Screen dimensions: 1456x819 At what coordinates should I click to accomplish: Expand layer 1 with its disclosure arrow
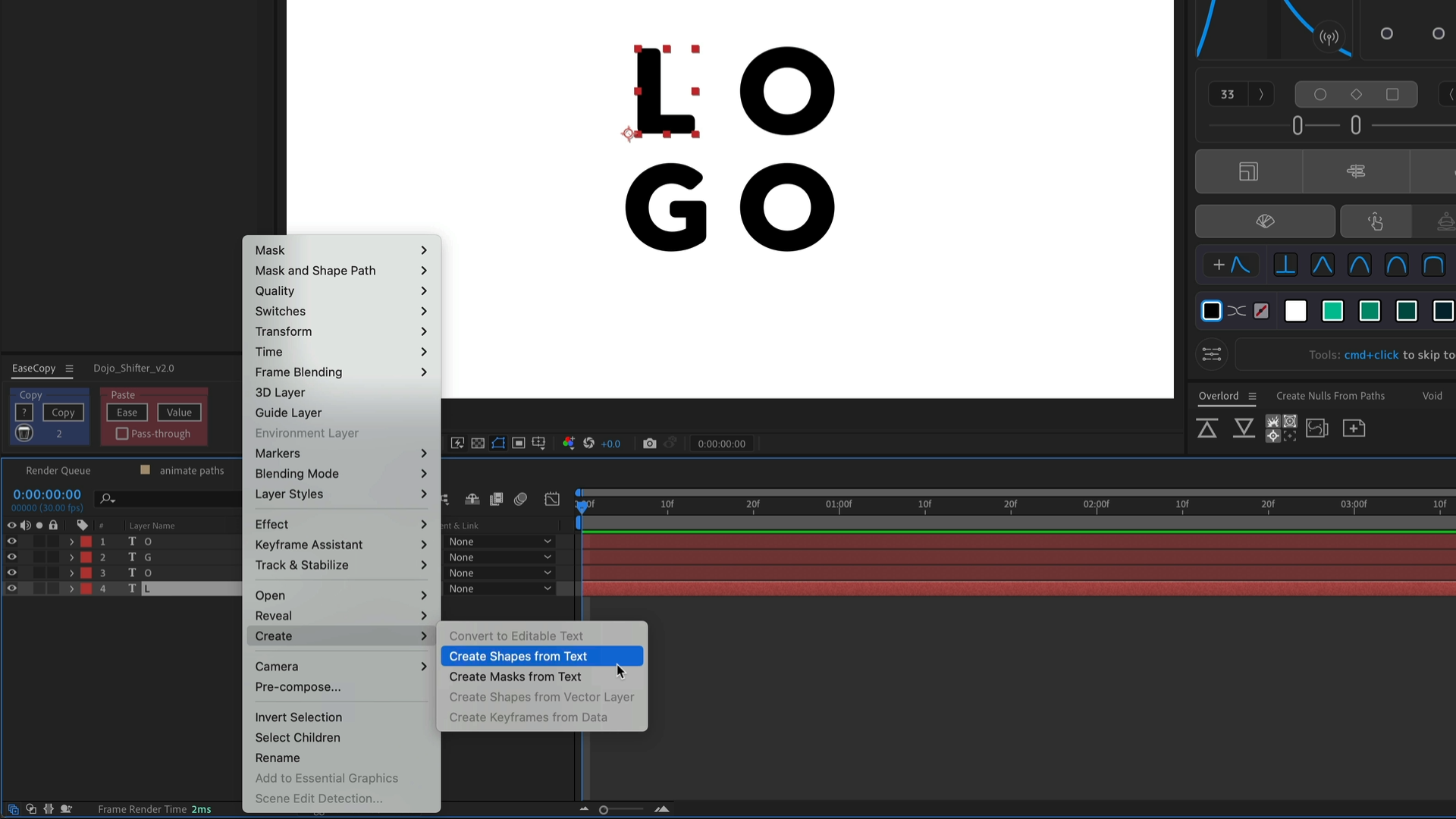click(x=72, y=541)
